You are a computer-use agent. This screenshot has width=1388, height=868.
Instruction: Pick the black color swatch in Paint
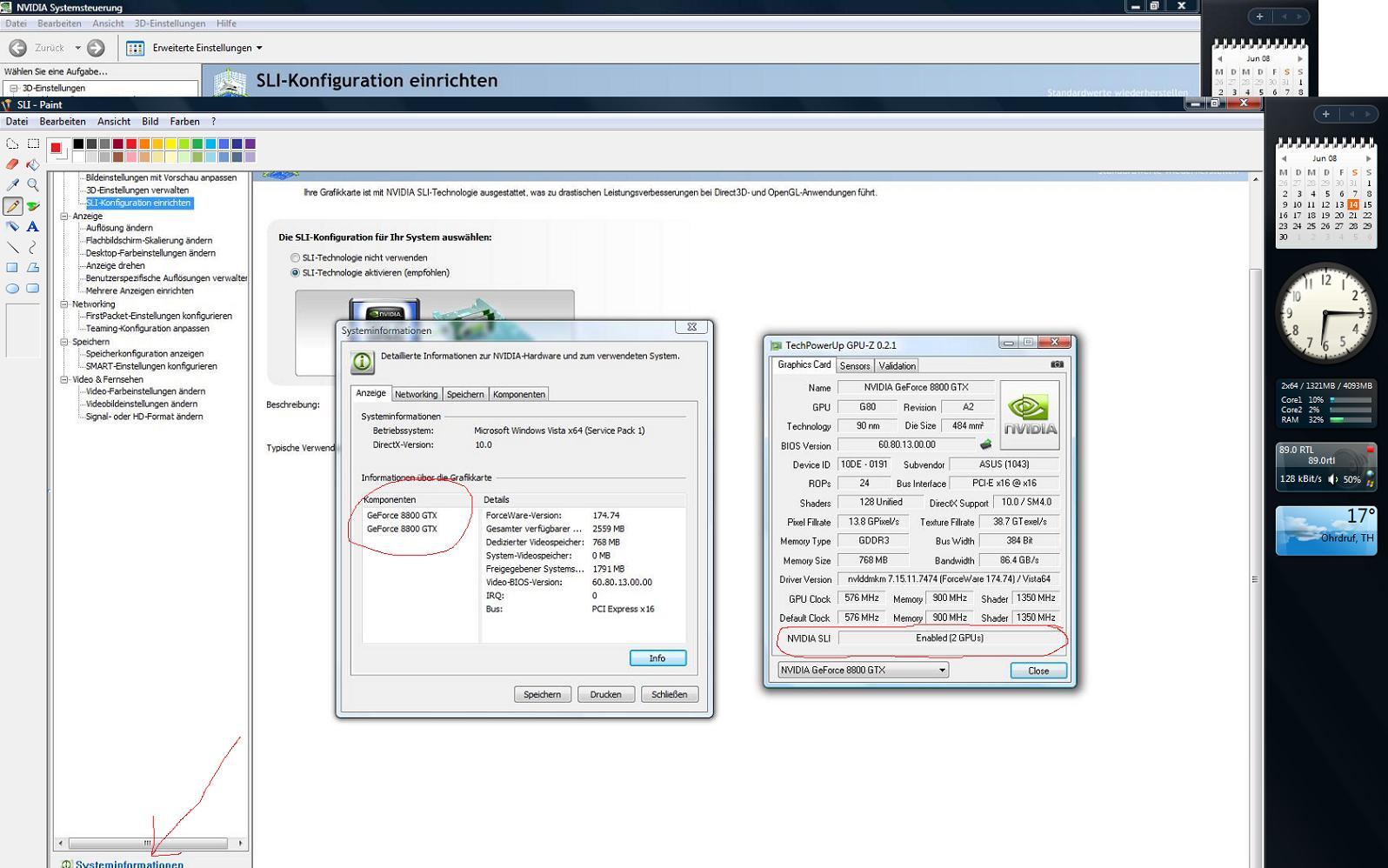pos(78,144)
